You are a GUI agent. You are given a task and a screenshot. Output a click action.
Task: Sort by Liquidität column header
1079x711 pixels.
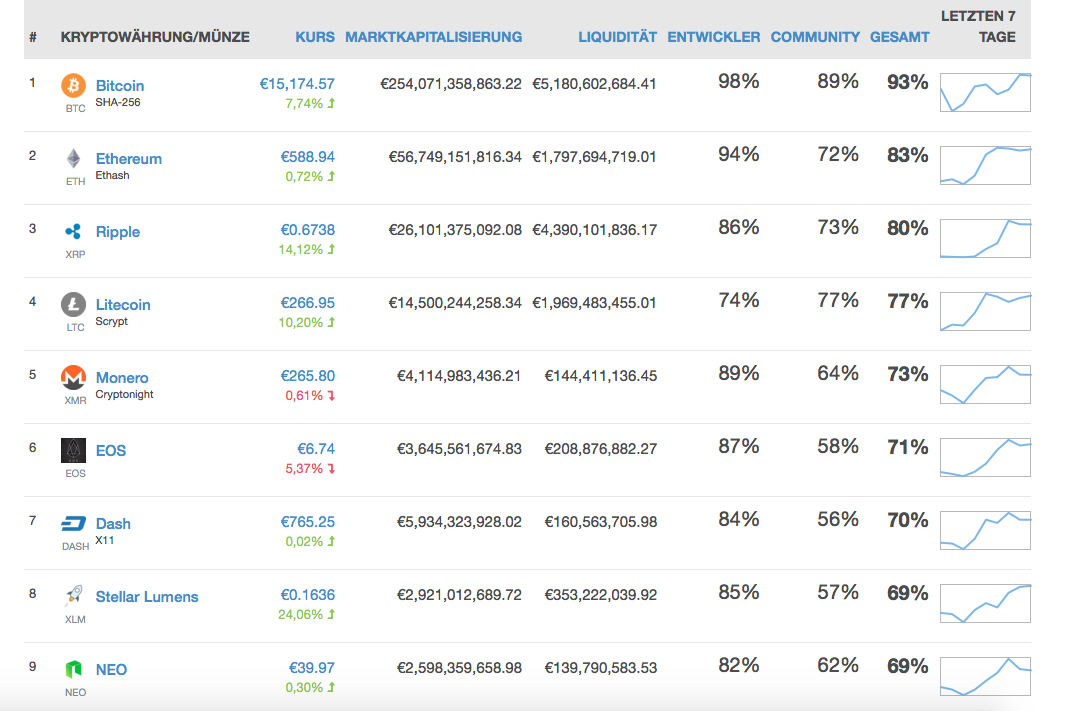click(617, 37)
